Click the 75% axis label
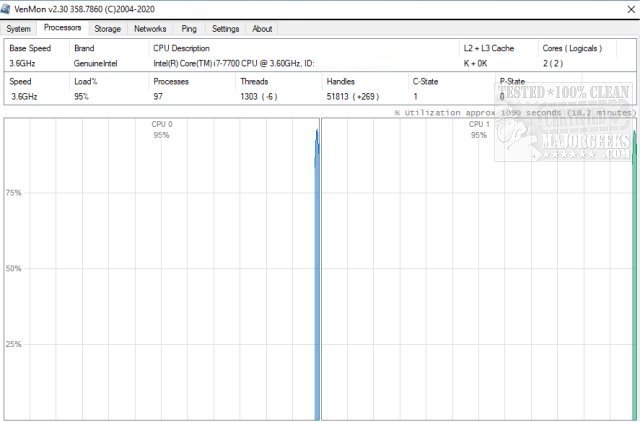This screenshot has height=422, width=640. tap(13, 193)
